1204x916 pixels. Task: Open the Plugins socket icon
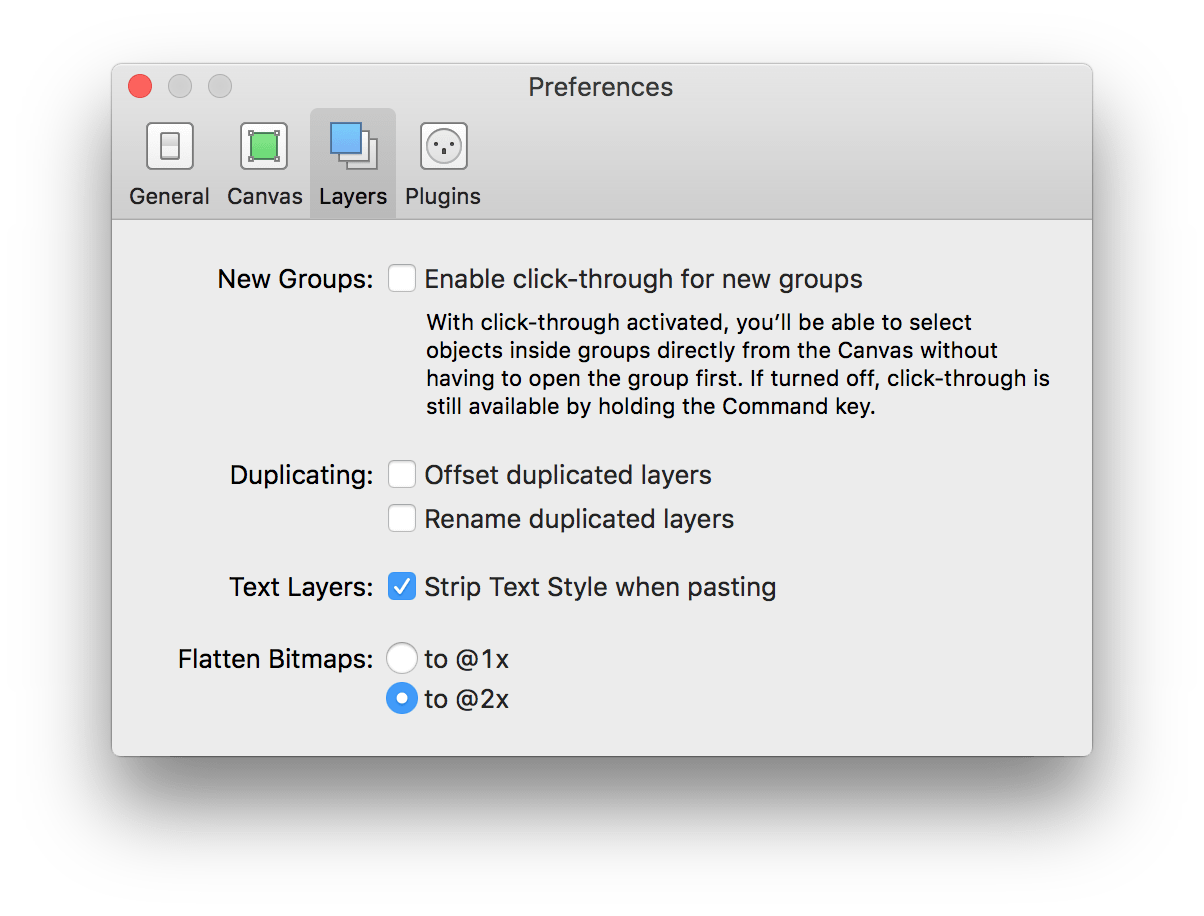click(443, 146)
